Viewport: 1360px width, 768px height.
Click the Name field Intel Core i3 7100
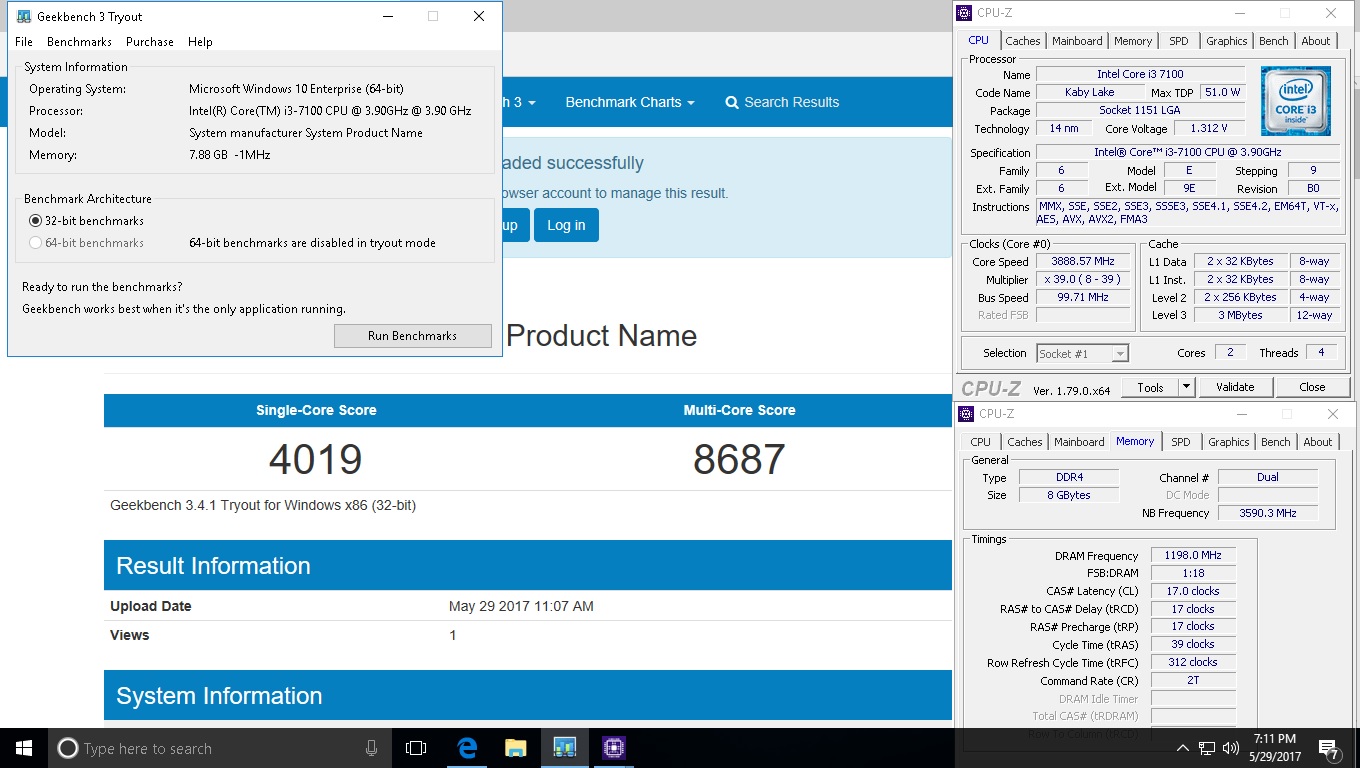1140,75
